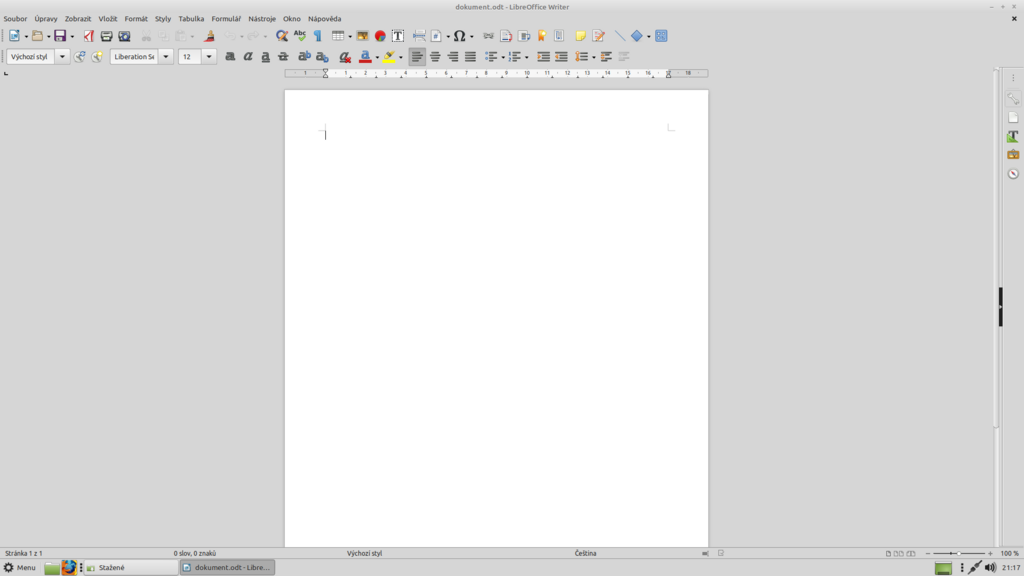1024x576 pixels.
Task: Open the Vložit menu
Action: click(108, 19)
